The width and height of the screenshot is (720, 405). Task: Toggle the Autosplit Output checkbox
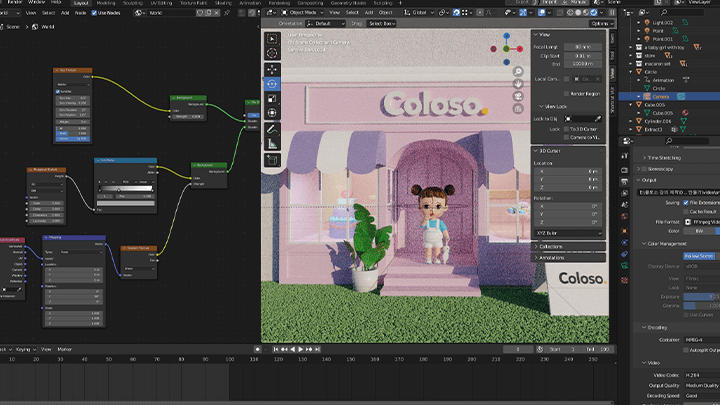(686, 350)
